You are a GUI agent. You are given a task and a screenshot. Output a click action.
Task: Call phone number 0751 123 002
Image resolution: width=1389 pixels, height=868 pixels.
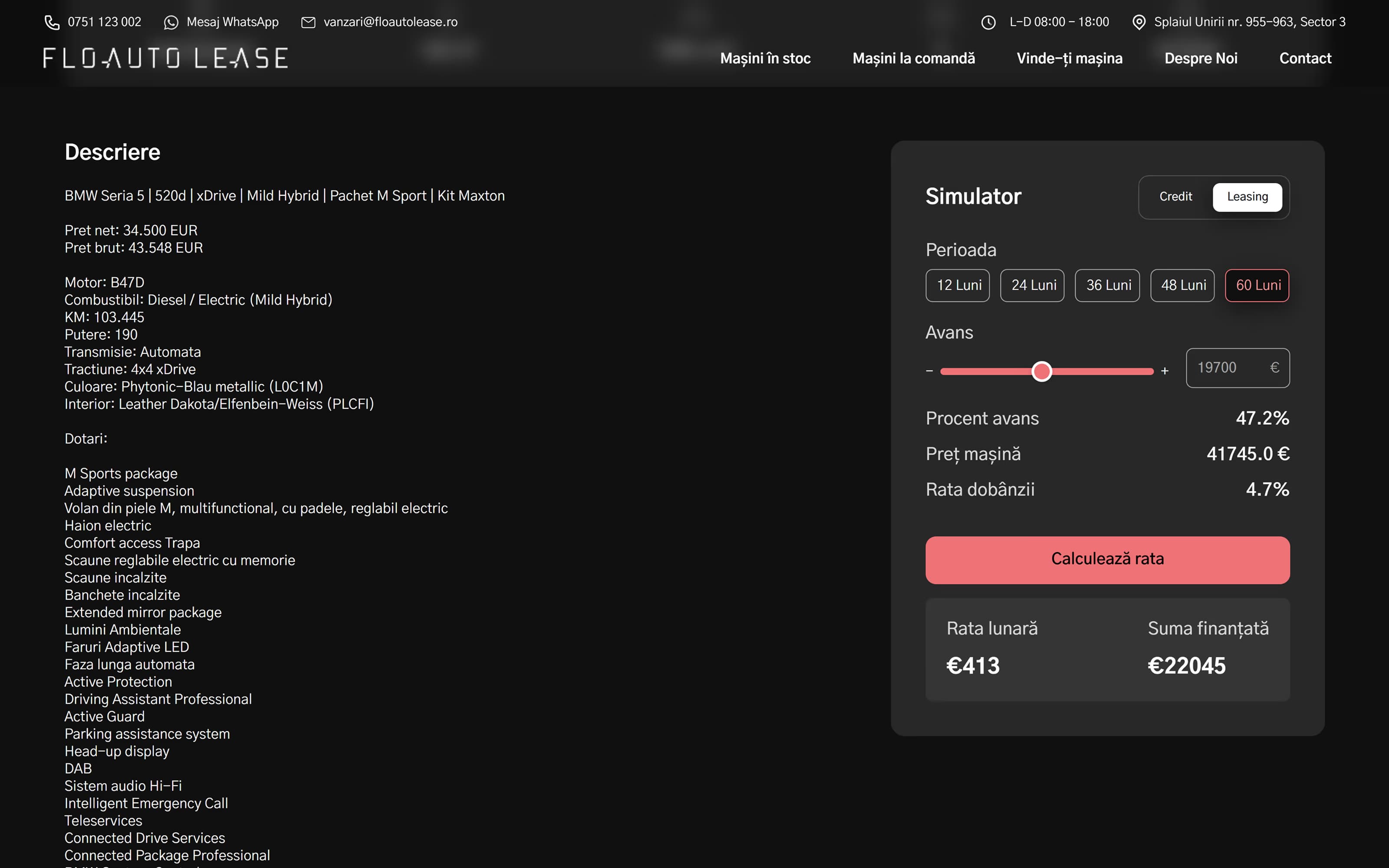105,22
